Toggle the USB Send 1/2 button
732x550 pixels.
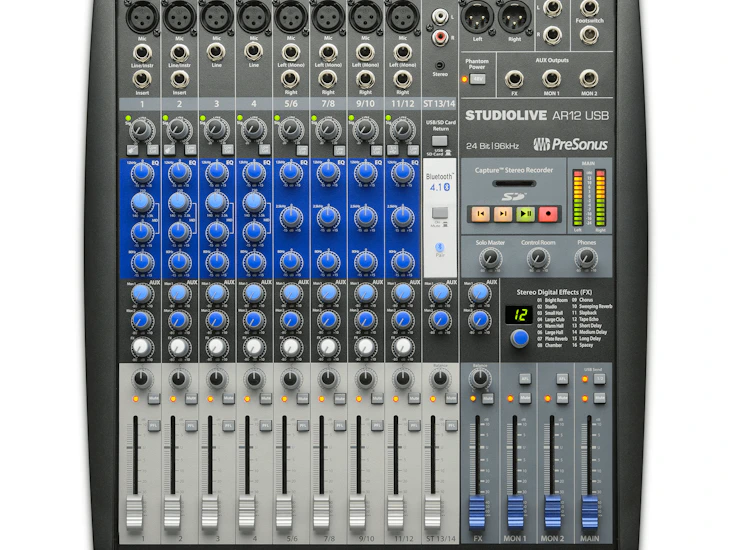[x=599, y=379]
